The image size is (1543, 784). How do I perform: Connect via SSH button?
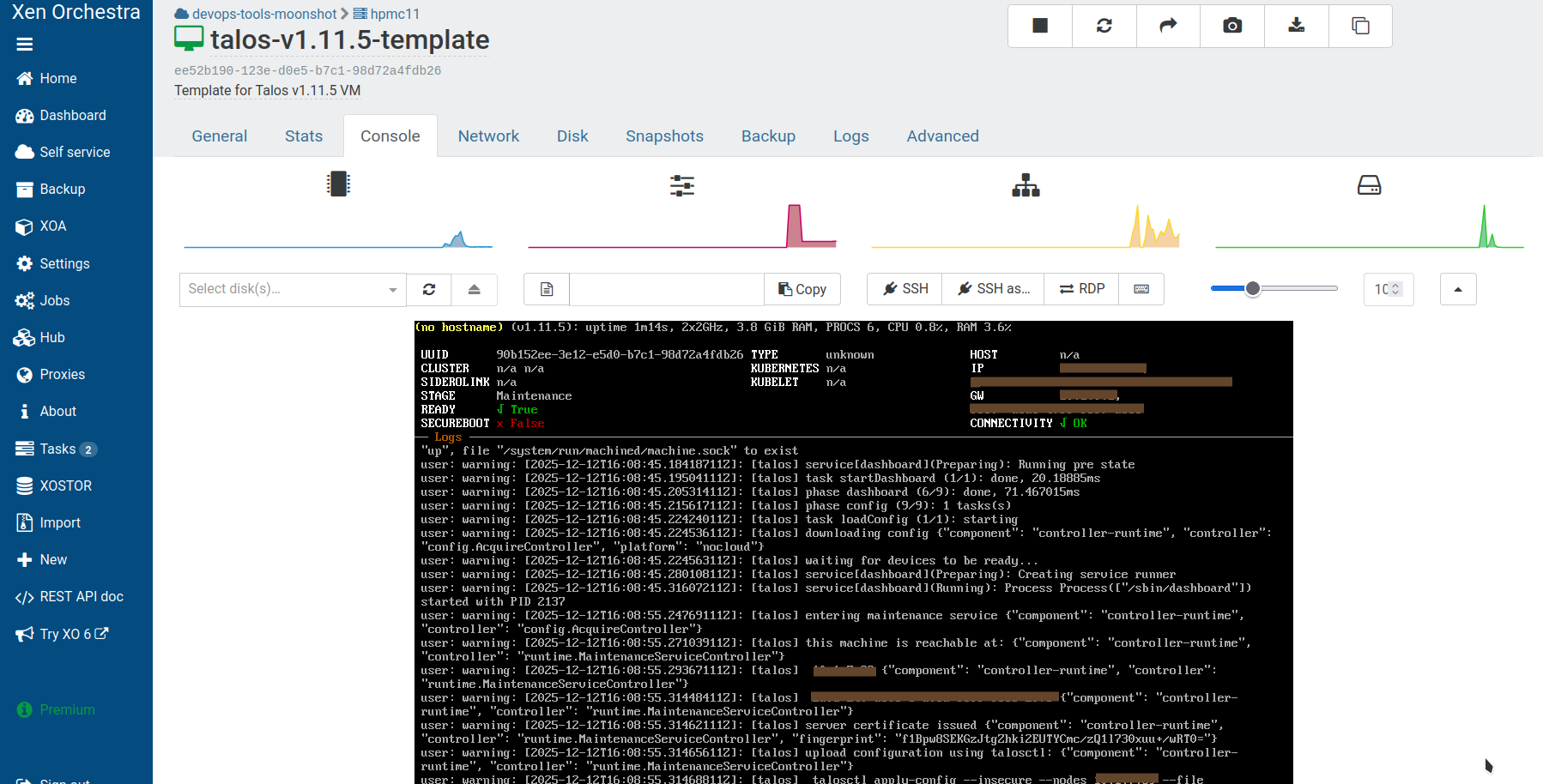[x=904, y=289]
